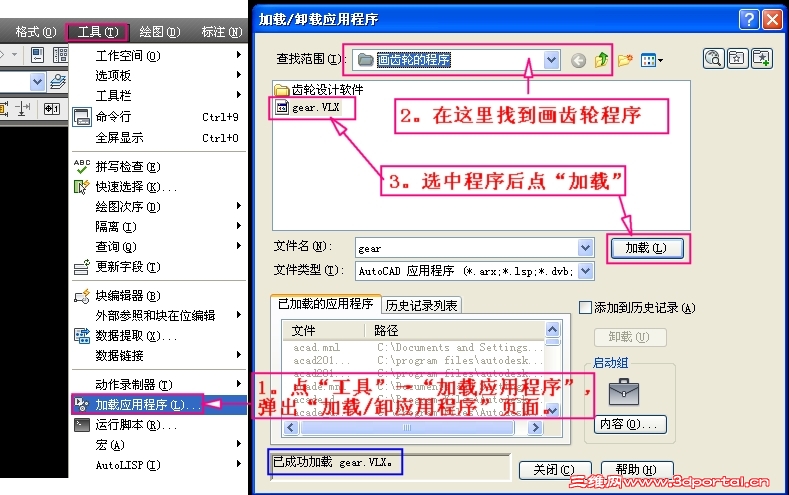
Task: Select 快速选择(K)... menu entry
Action: pos(159,187)
